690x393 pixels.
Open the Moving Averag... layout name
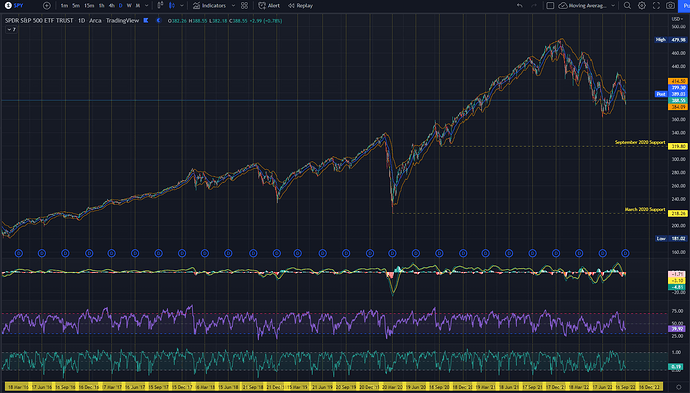click(x=587, y=6)
